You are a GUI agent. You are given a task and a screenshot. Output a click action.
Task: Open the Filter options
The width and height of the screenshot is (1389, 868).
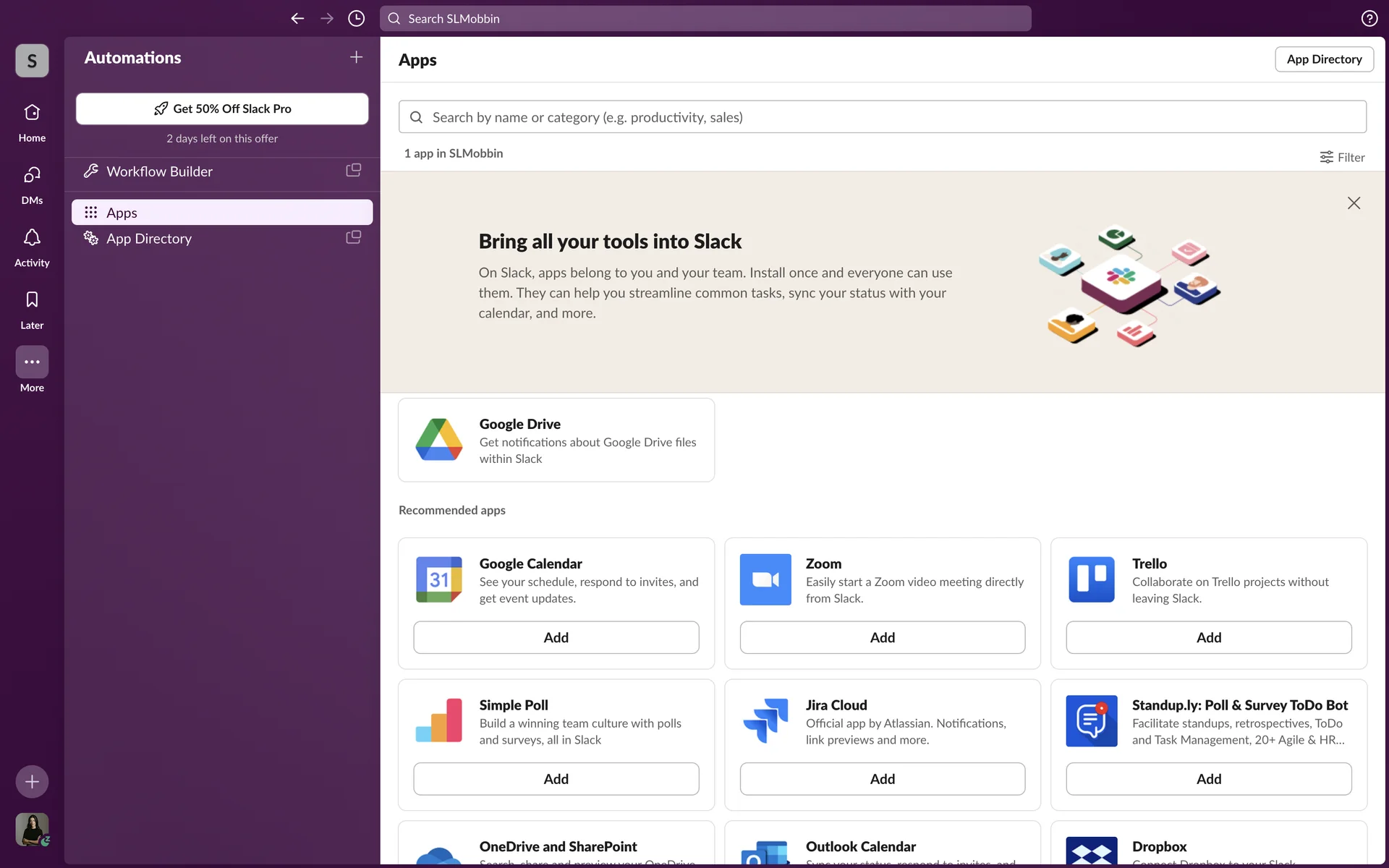click(1342, 157)
